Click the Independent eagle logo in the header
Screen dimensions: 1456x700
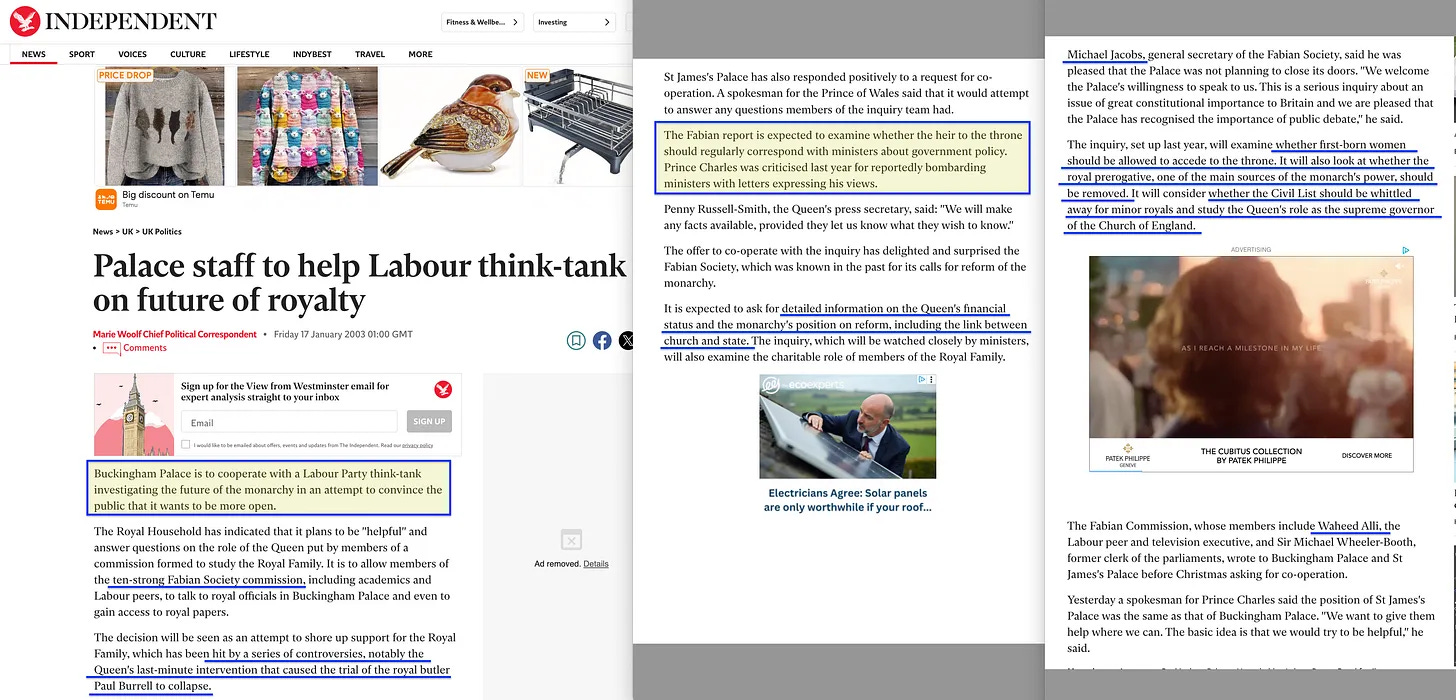26,20
